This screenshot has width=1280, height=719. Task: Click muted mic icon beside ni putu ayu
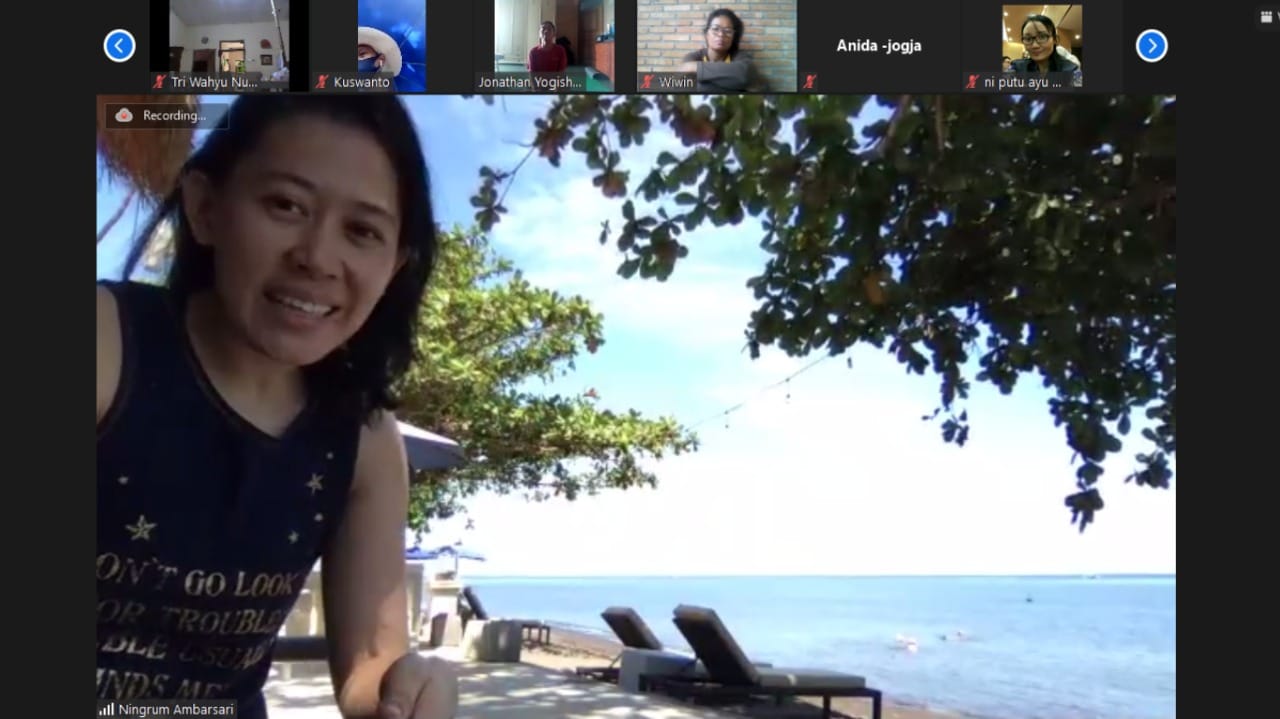[972, 82]
